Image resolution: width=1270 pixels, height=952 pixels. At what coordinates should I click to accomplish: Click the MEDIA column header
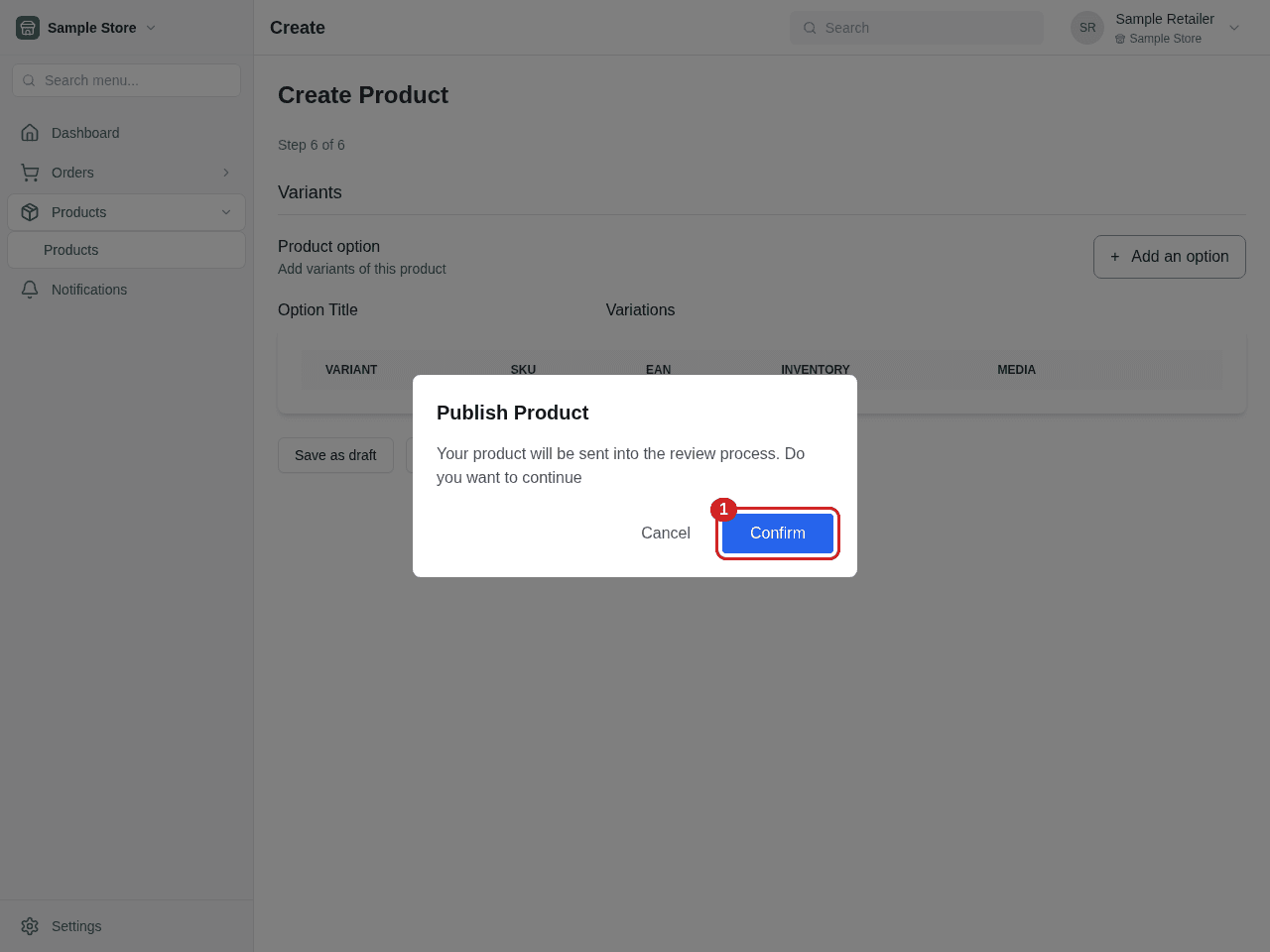(1016, 370)
